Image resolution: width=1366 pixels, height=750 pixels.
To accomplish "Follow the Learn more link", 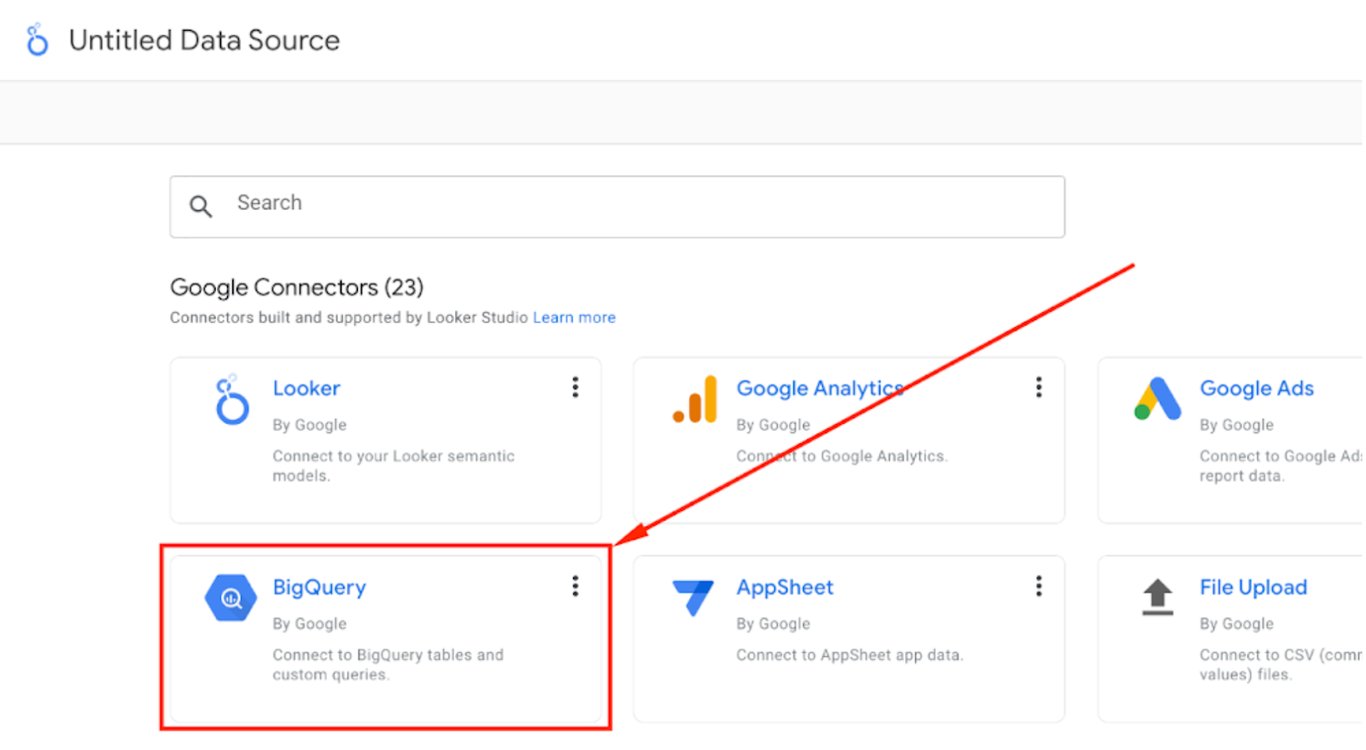I will (574, 318).
